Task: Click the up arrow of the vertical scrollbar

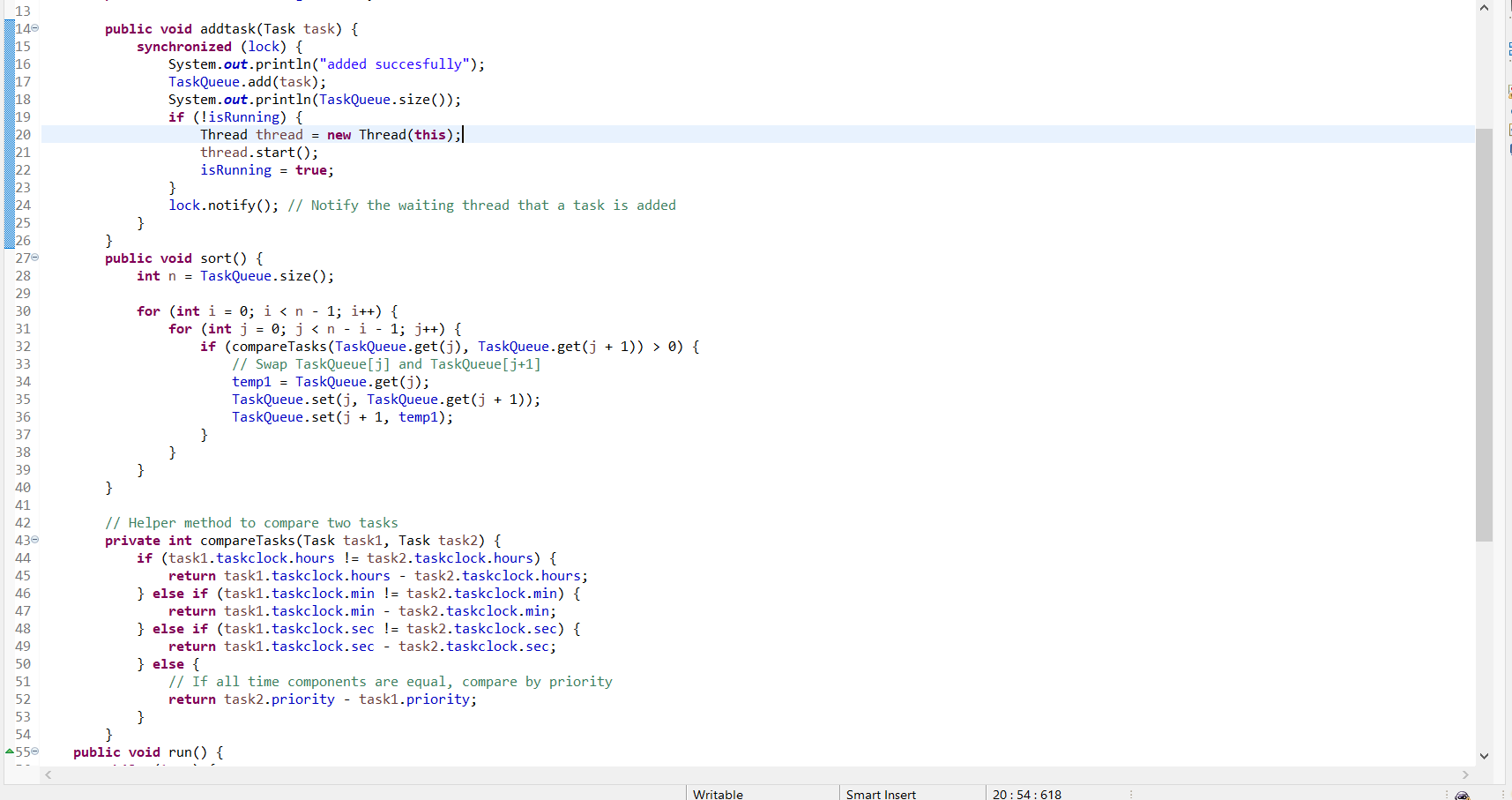Action: pyautogui.click(x=1485, y=7)
